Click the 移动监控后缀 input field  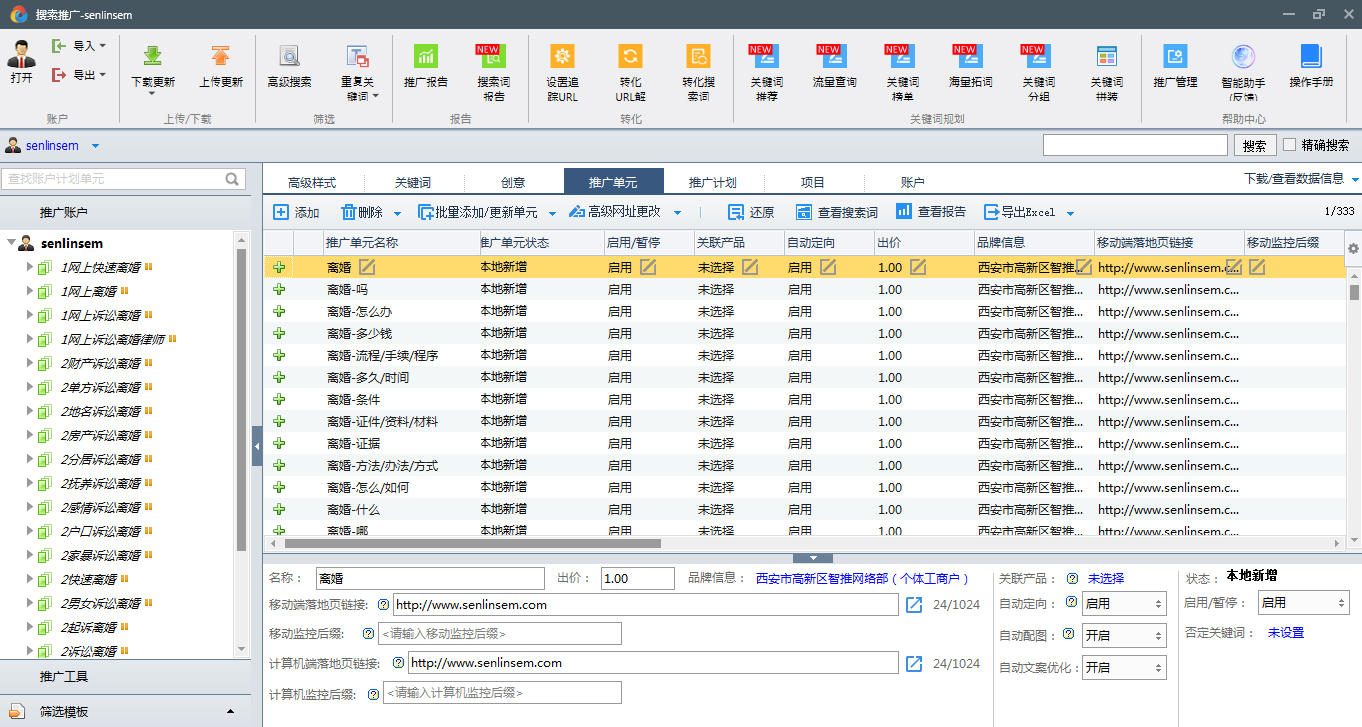[x=499, y=634]
